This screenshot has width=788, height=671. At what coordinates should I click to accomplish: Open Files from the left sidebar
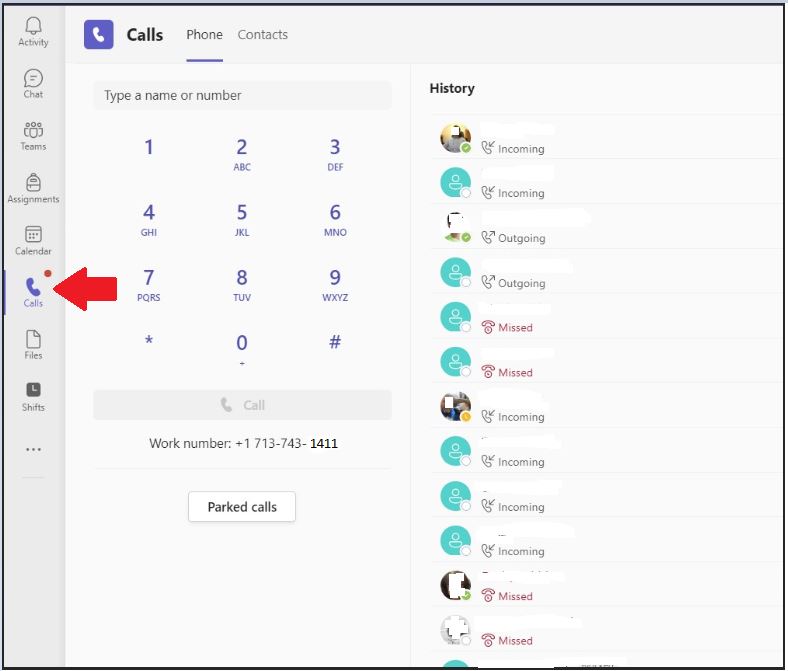(33, 345)
